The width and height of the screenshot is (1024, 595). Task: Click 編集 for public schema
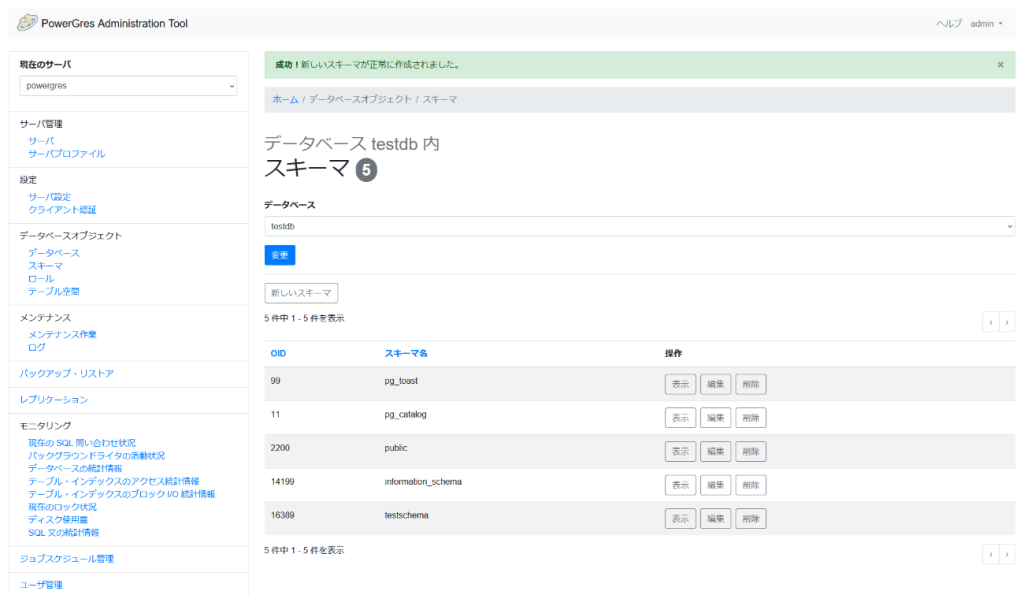716,451
